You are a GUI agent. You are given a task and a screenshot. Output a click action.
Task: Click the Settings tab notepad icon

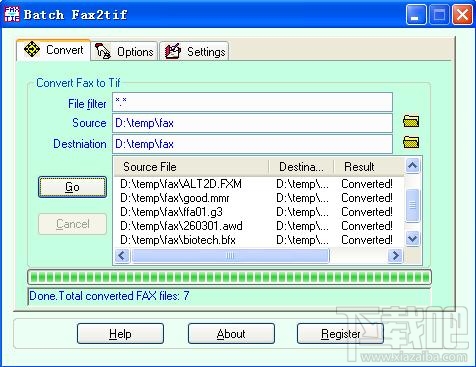(x=173, y=51)
